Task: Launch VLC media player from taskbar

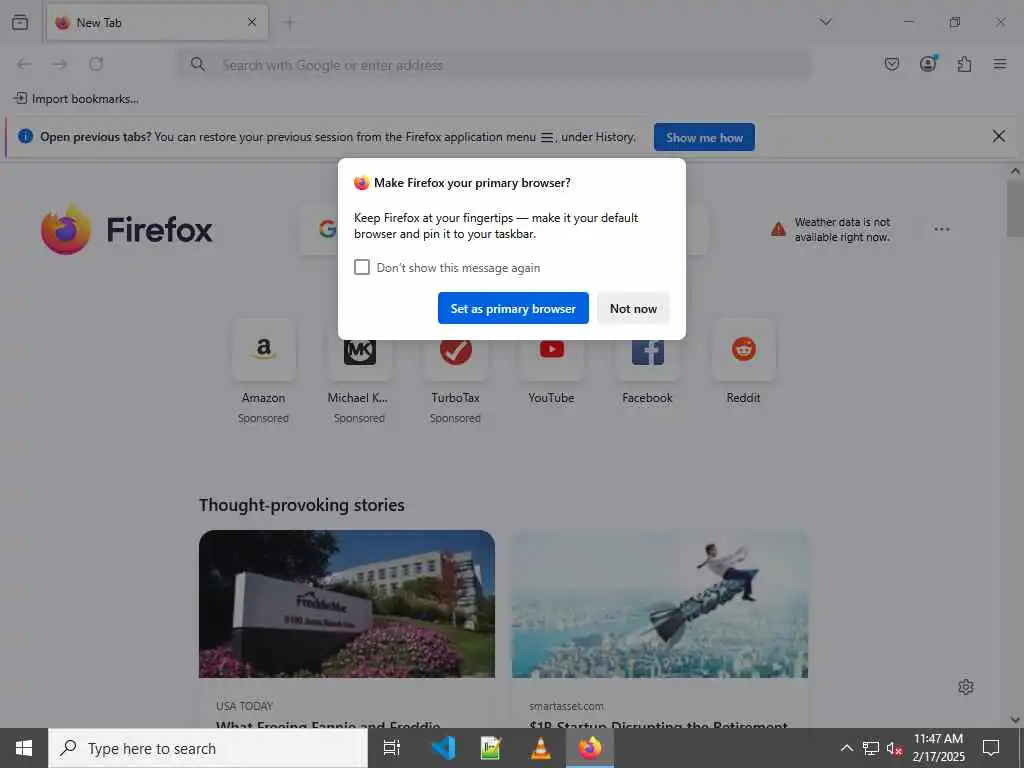Action: (x=540, y=748)
